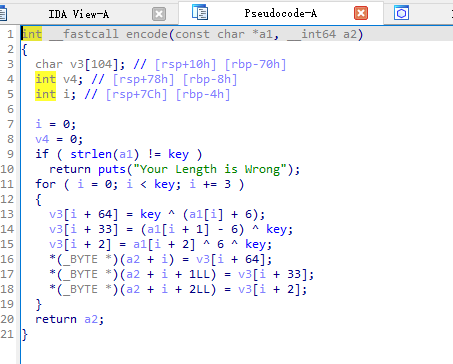Click the strlen call on line 9
Screen dimensions: 453x364
[91, 154]
